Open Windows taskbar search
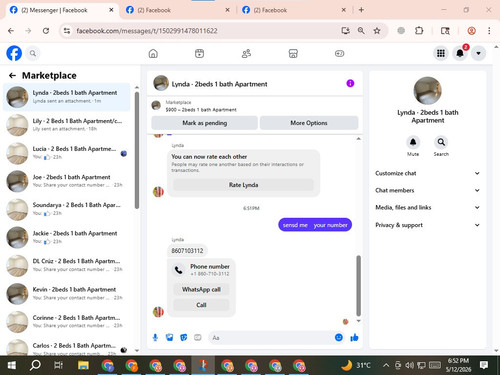The height and width of the screenshot is (375, 500). point(35,366)
